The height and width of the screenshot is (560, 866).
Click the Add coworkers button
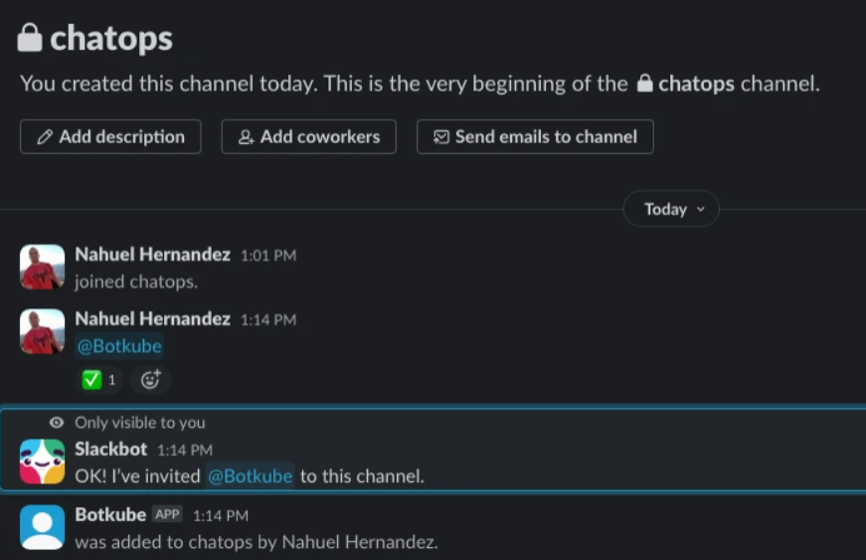coord(308,137)
